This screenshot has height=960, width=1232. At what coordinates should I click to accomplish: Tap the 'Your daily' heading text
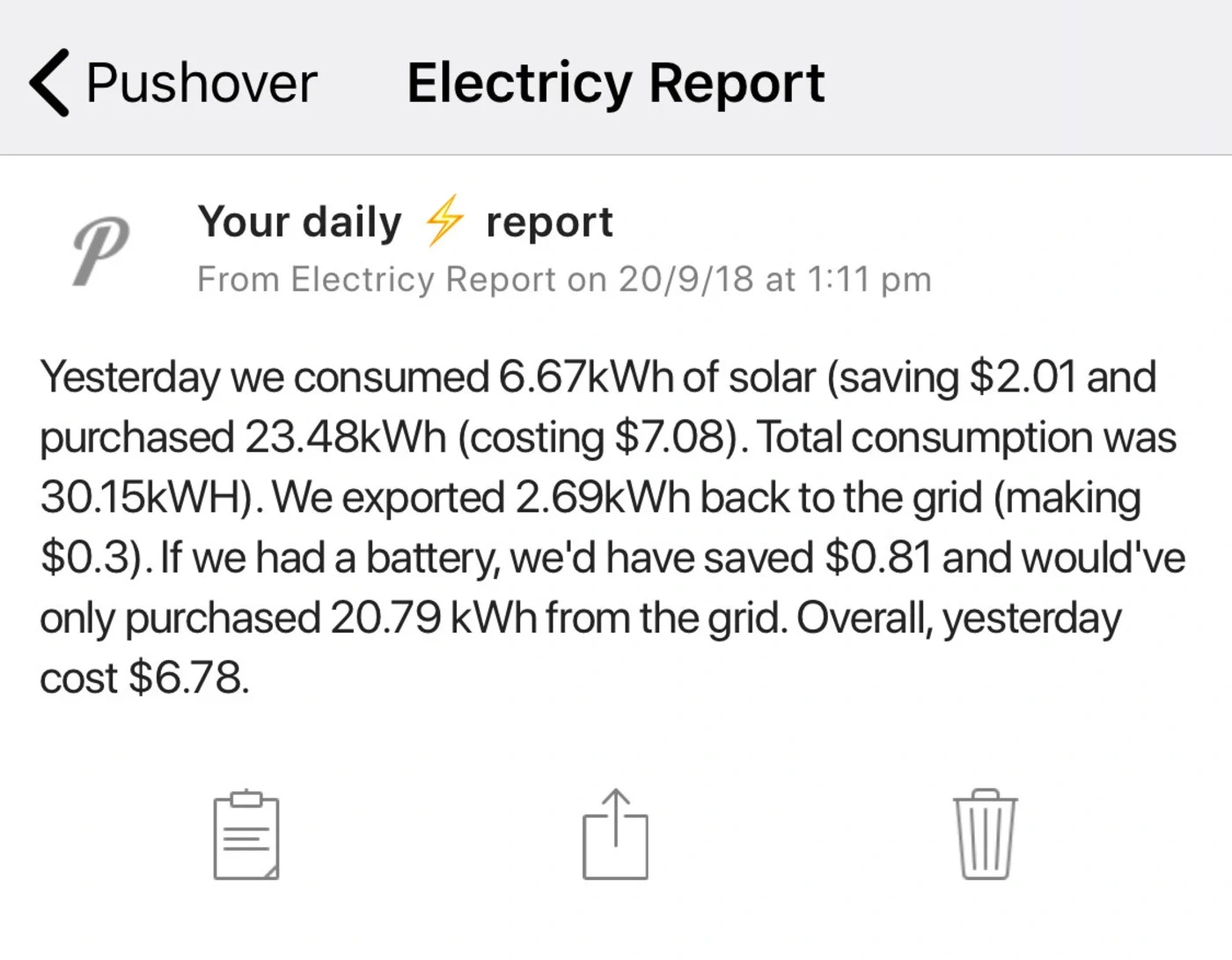(300, 223)
